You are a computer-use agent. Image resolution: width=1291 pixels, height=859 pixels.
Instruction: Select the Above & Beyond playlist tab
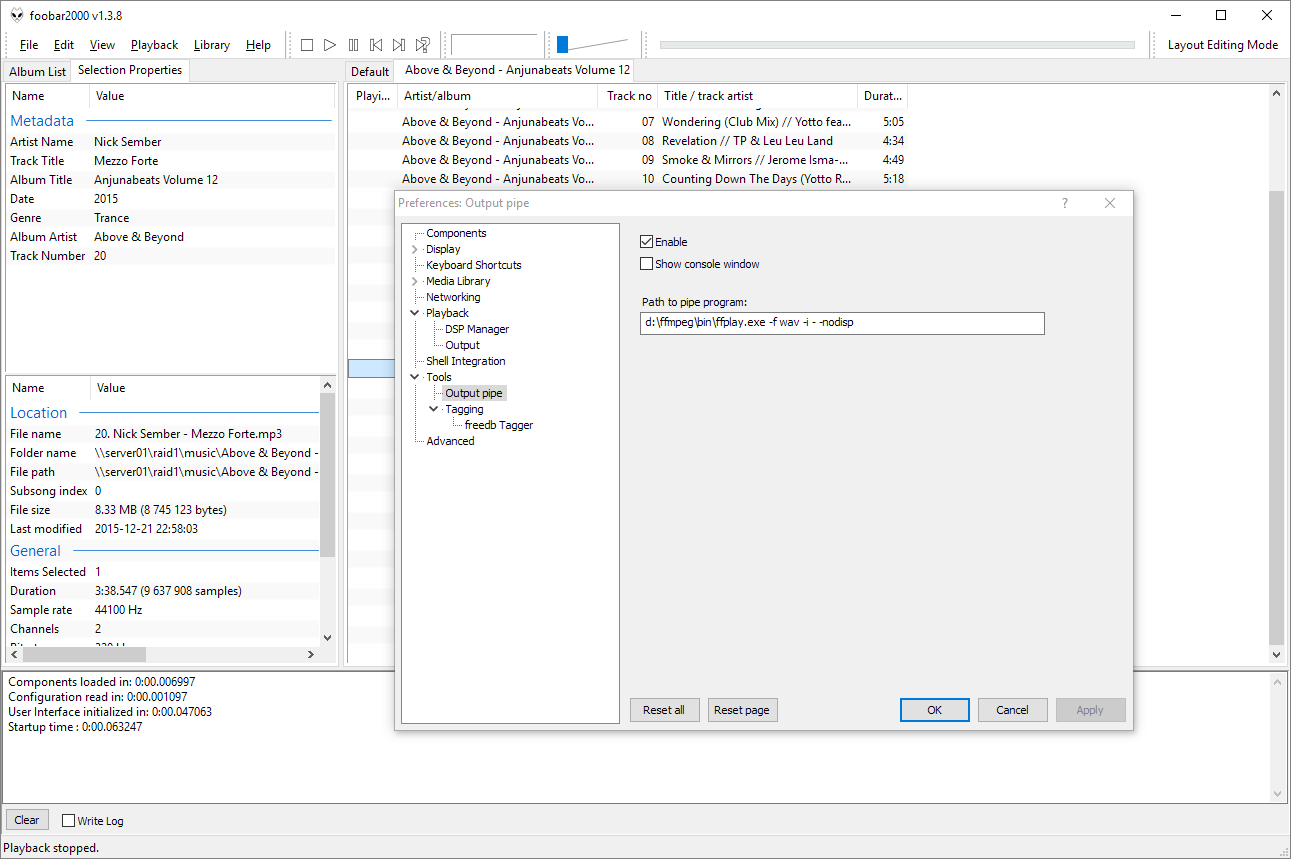[517, 70]
